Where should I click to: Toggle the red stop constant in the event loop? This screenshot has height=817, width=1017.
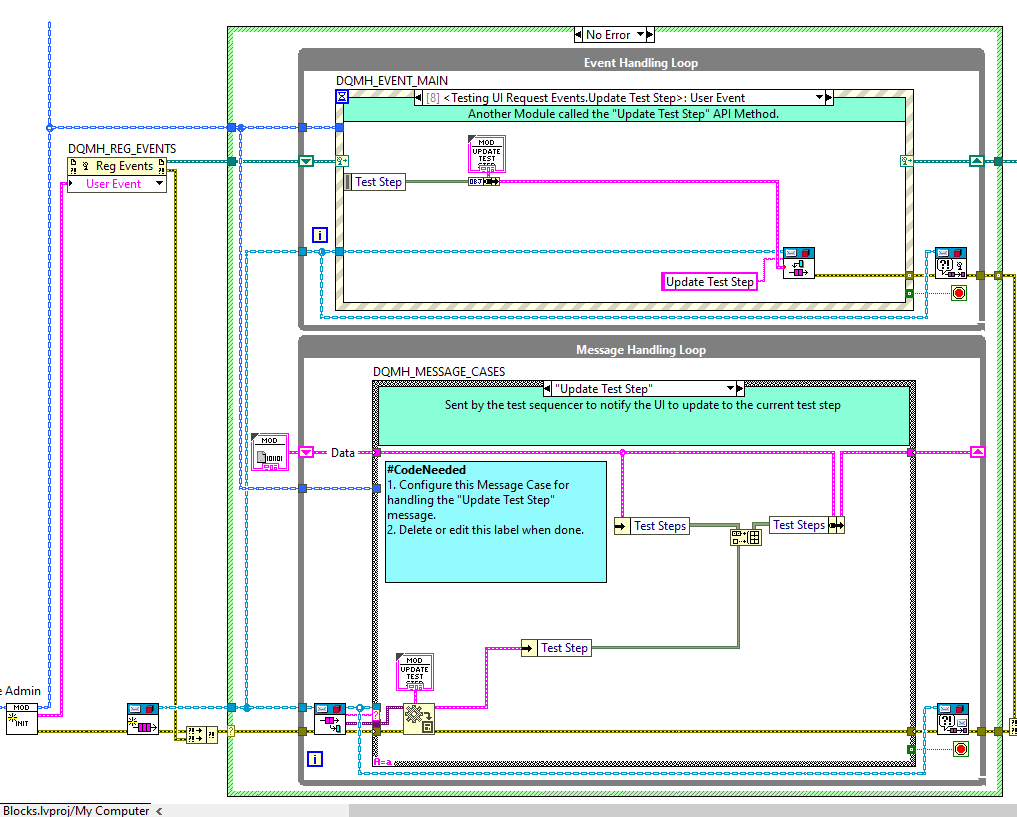pyautogui.click(x=959, y=293)
